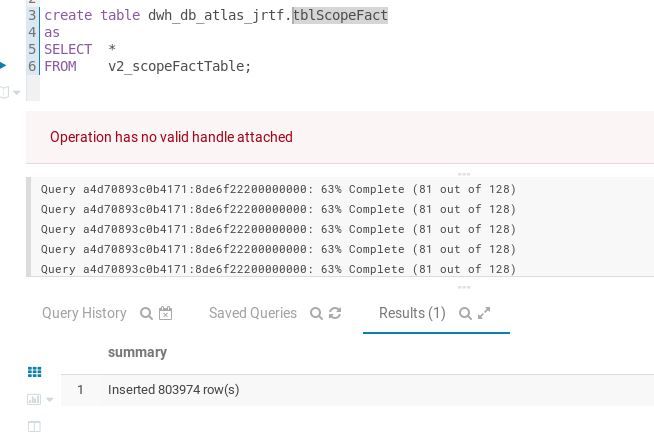This screenshot has width=654, height=432.
Task: Click the resize handle above the query log
Action: (463, 174)
